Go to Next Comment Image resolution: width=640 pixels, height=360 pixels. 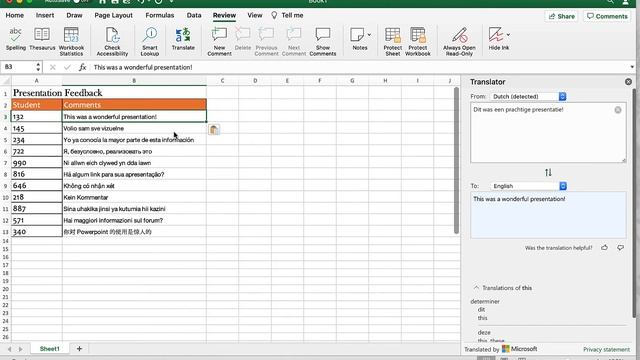click(x=294, y=42)
